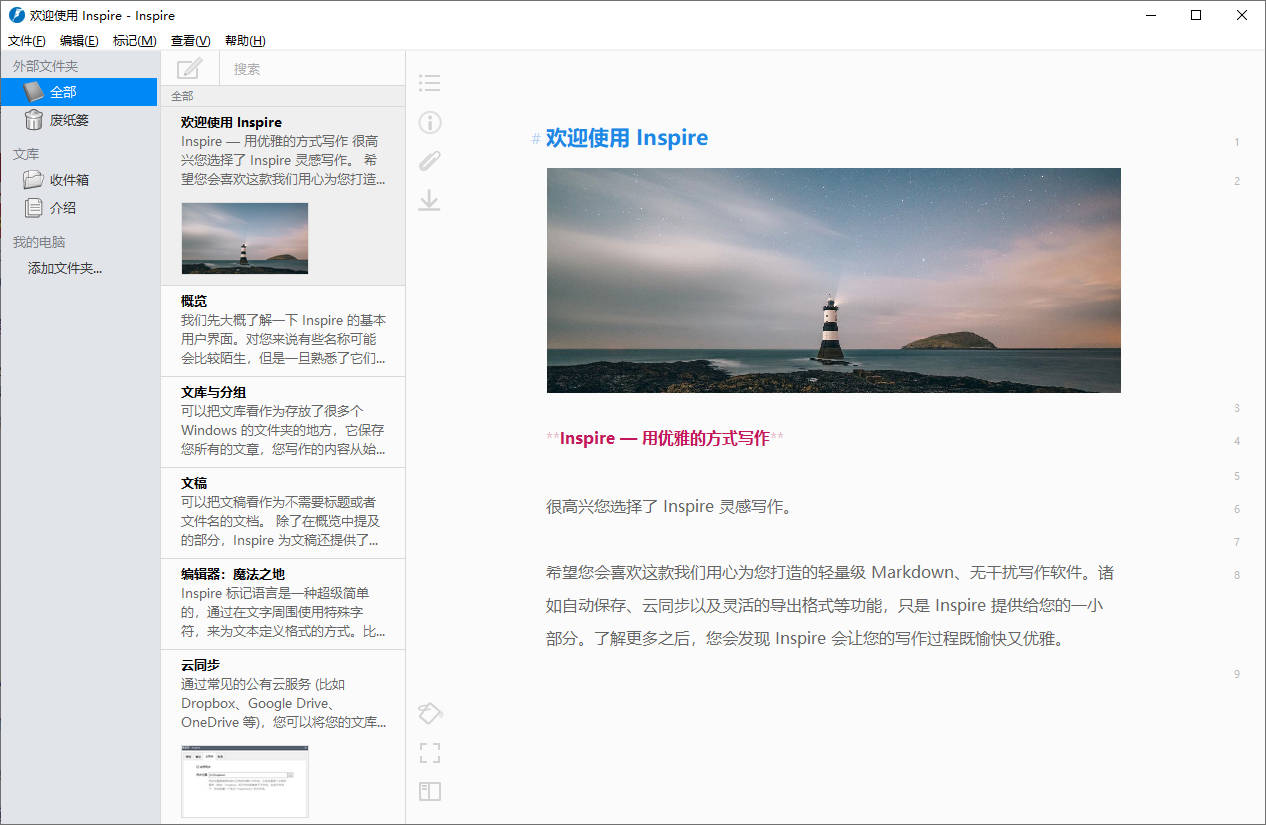Select the 编辑器：魔法之地 sheet
Viewport: 1266px width, 825px height.
pyautogui.click(x=283, y=604)
